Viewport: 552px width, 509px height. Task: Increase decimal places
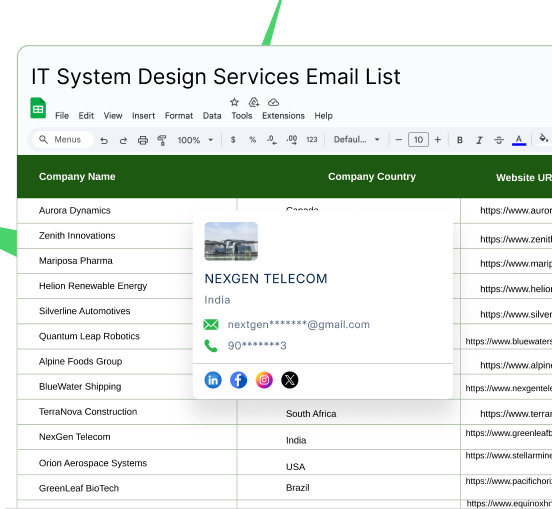(x=292, y=140)
